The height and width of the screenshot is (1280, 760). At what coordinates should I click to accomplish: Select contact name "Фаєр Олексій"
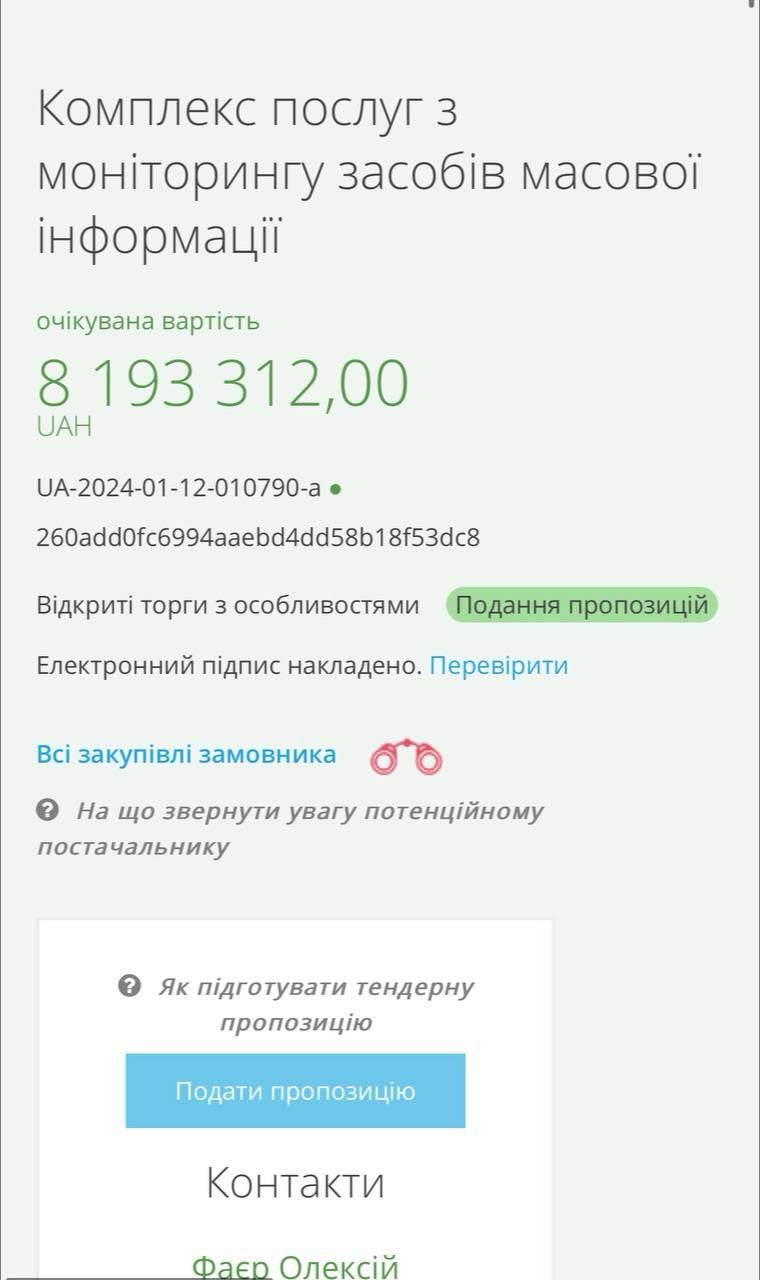pos(295,1266)
